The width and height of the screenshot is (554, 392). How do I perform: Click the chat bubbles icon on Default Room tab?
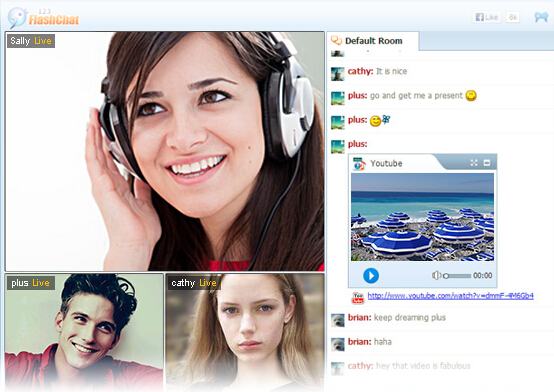coord(336,41)
